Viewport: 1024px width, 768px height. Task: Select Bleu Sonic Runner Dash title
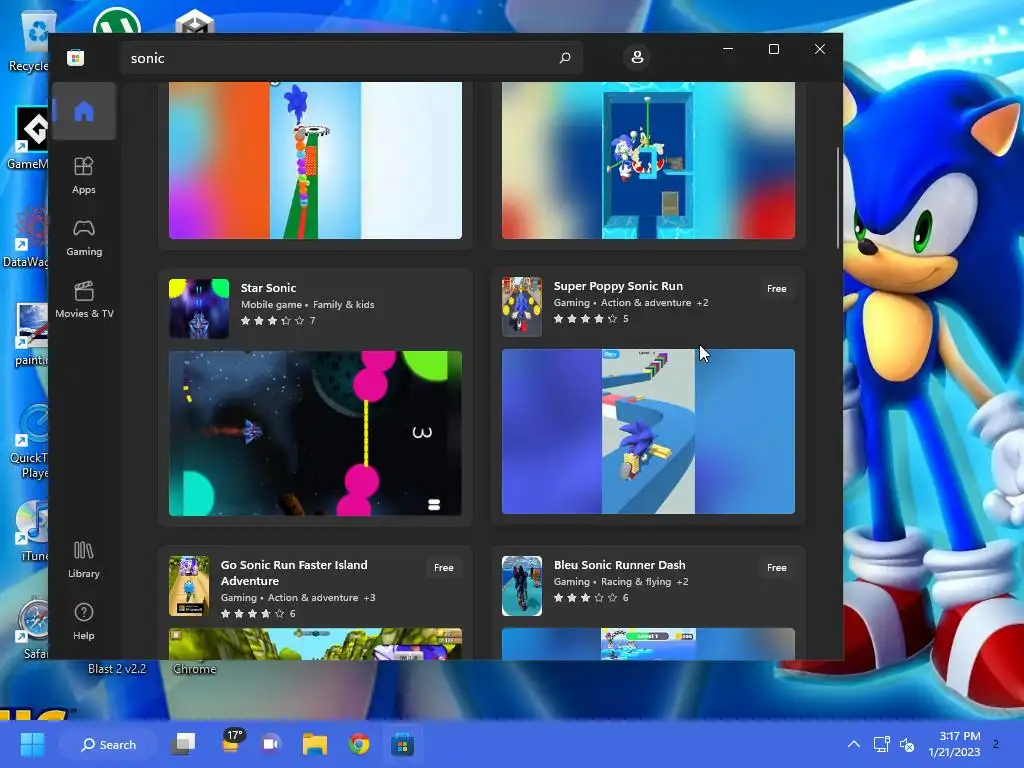pyautogui.click(x=619, y=565)
